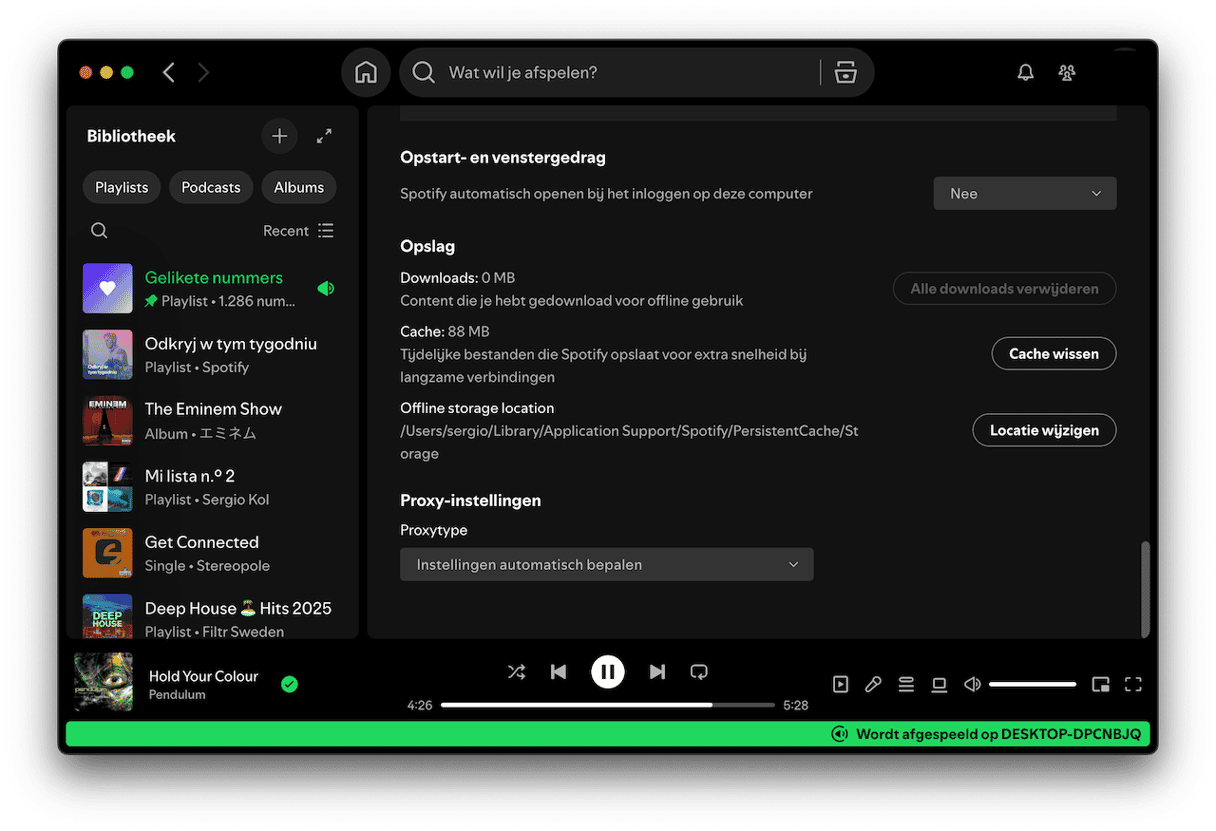
Task: Toggle the green liked checkmark for Hold Your Colour
Action: point(289,684)
